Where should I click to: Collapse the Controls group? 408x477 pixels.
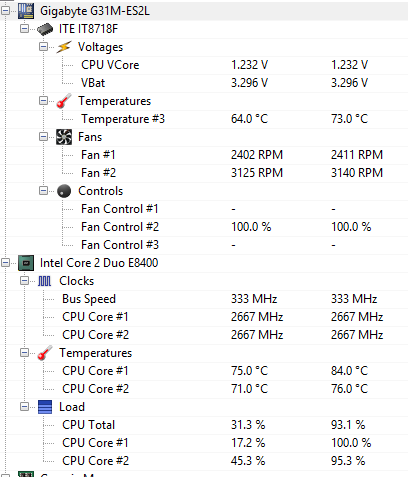click(x=43, y=191)
